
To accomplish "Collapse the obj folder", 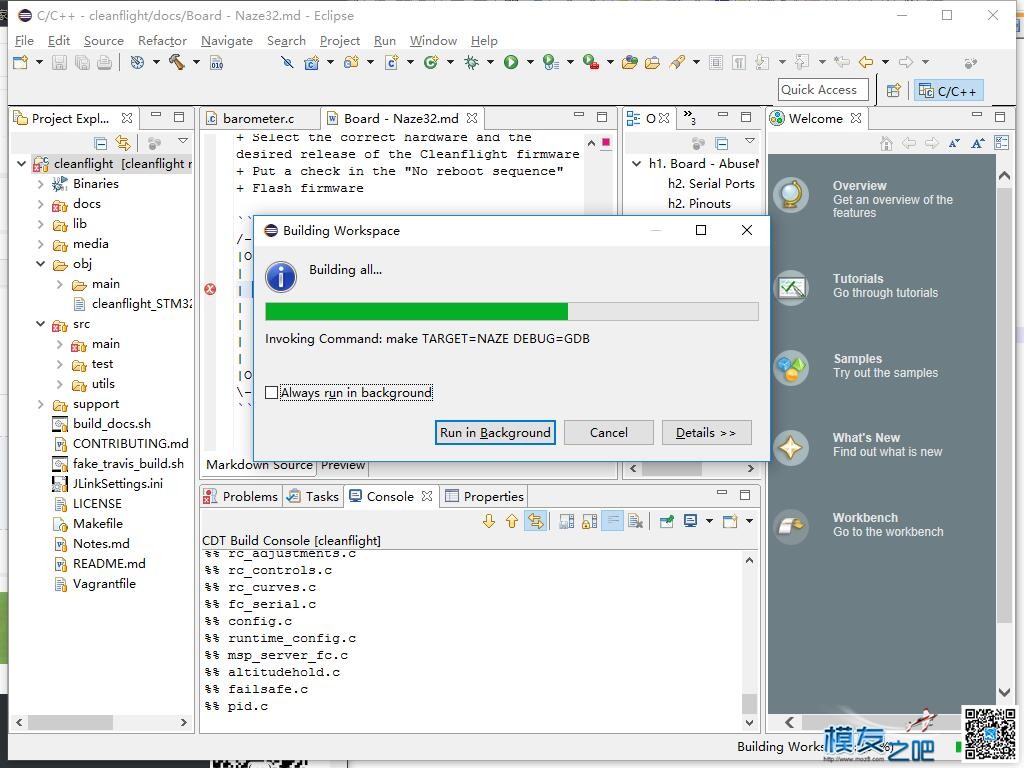I will (40, 264).
